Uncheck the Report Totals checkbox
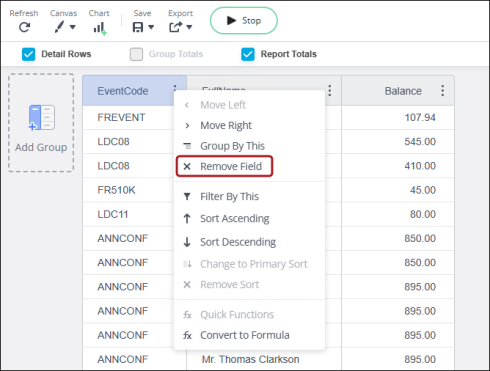This screenshot has width=490, height=371. [x=248, y=54]
